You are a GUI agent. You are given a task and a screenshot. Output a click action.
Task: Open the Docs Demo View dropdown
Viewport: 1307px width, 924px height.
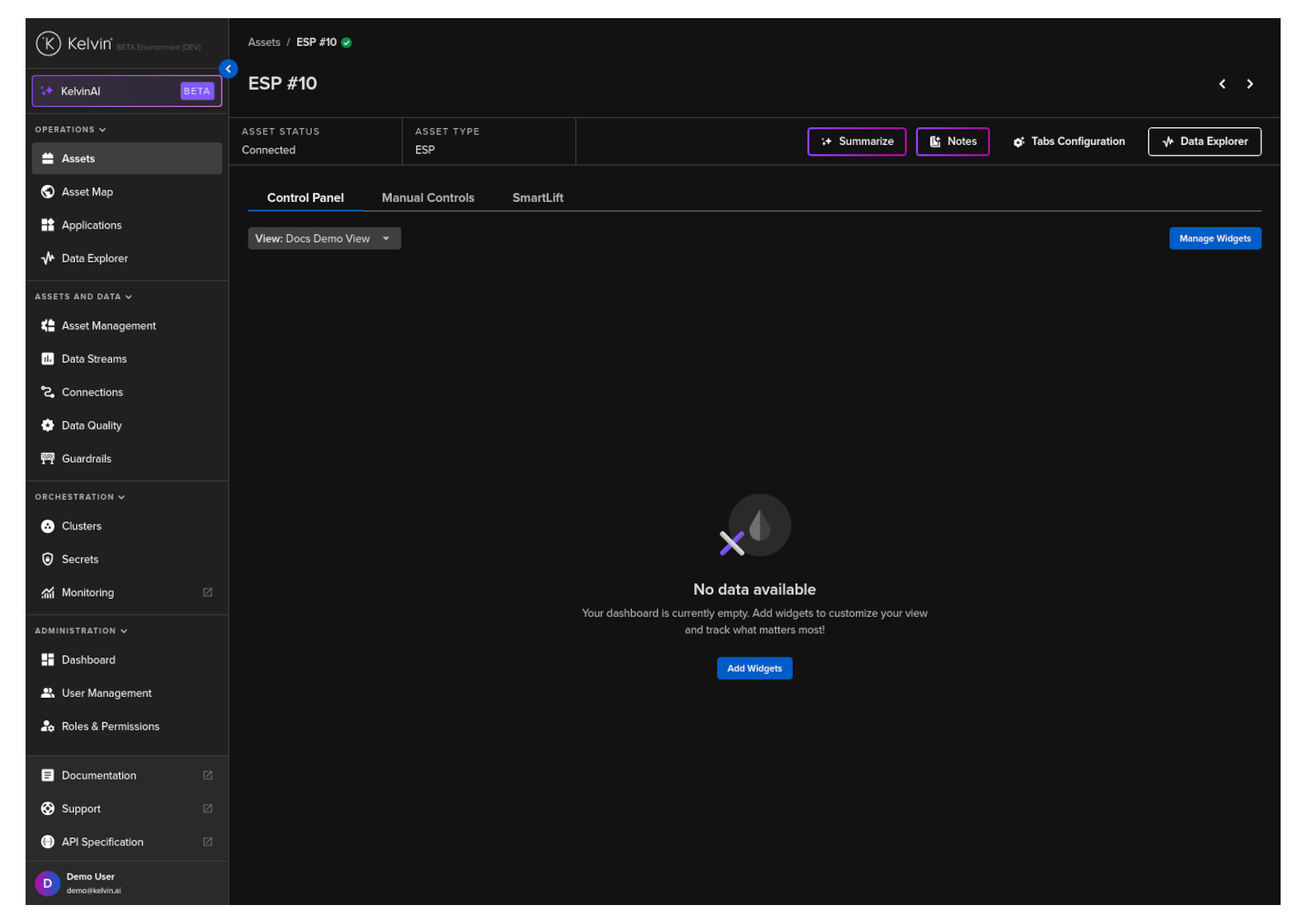coord(323,238)
